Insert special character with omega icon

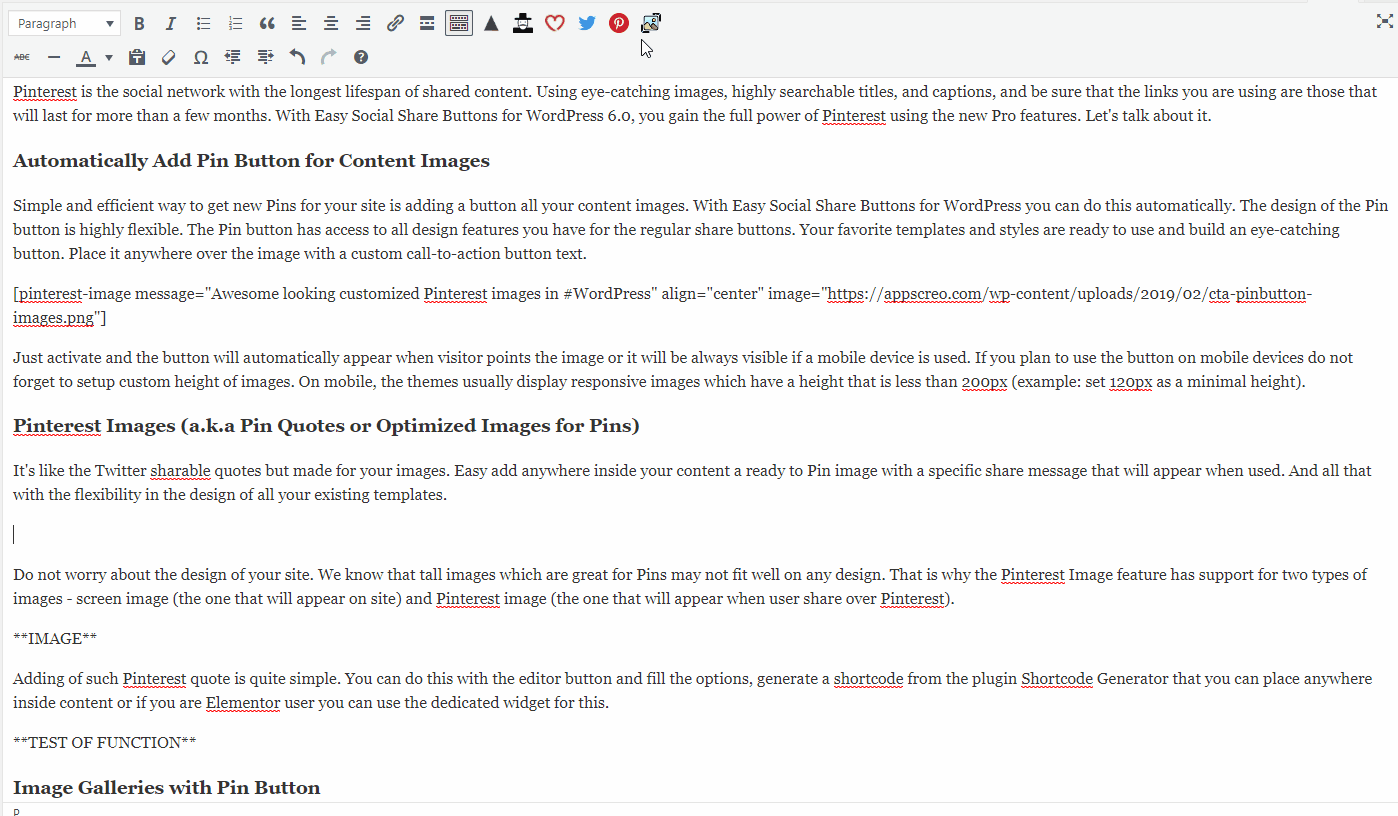click(201, 57)
